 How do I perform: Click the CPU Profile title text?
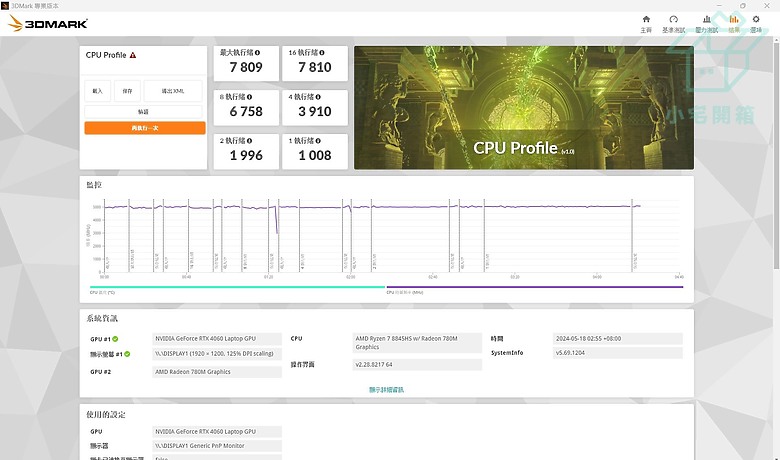106,55
